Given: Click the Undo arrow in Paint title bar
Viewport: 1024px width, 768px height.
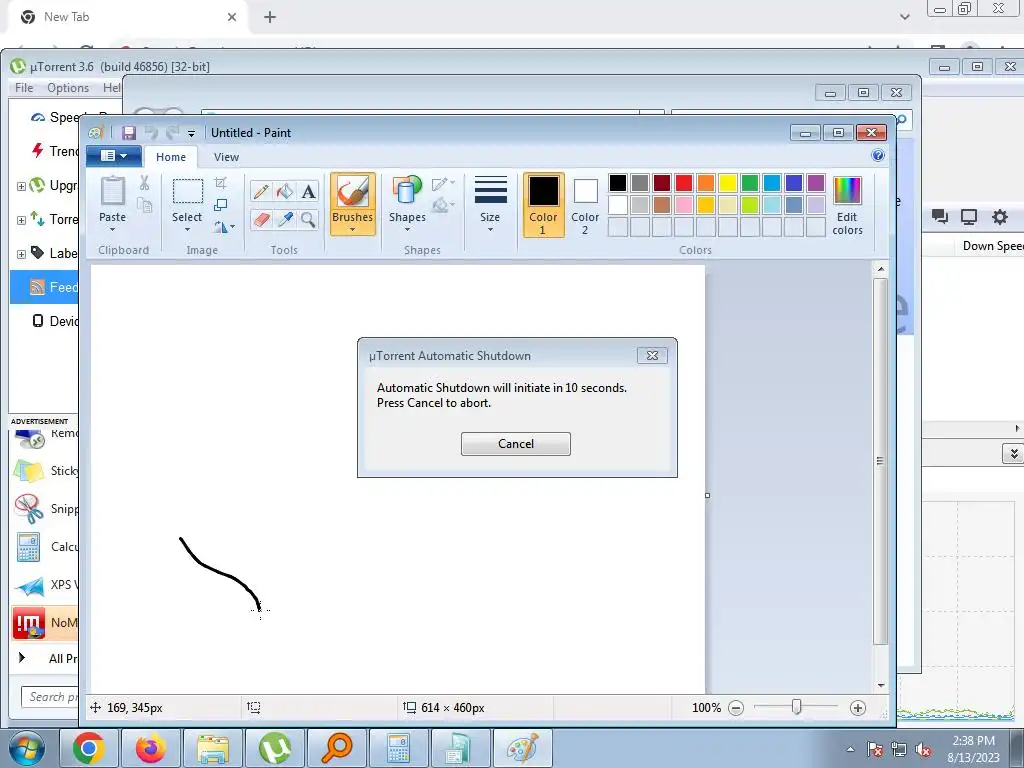Looking at the screenshot, I should (x=152, y=133).
